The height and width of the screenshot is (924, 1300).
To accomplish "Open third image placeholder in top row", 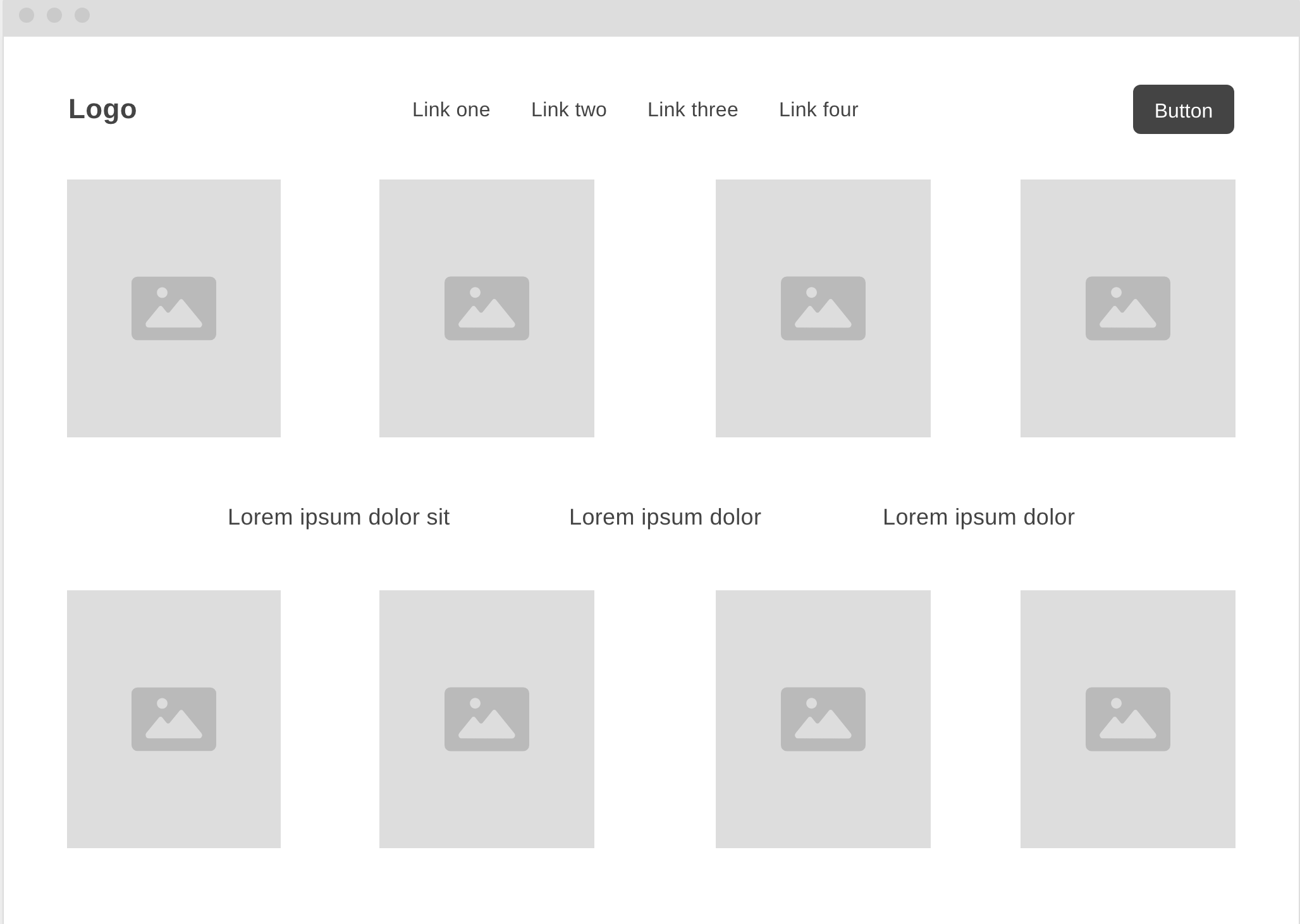I will tap(823, 308).
